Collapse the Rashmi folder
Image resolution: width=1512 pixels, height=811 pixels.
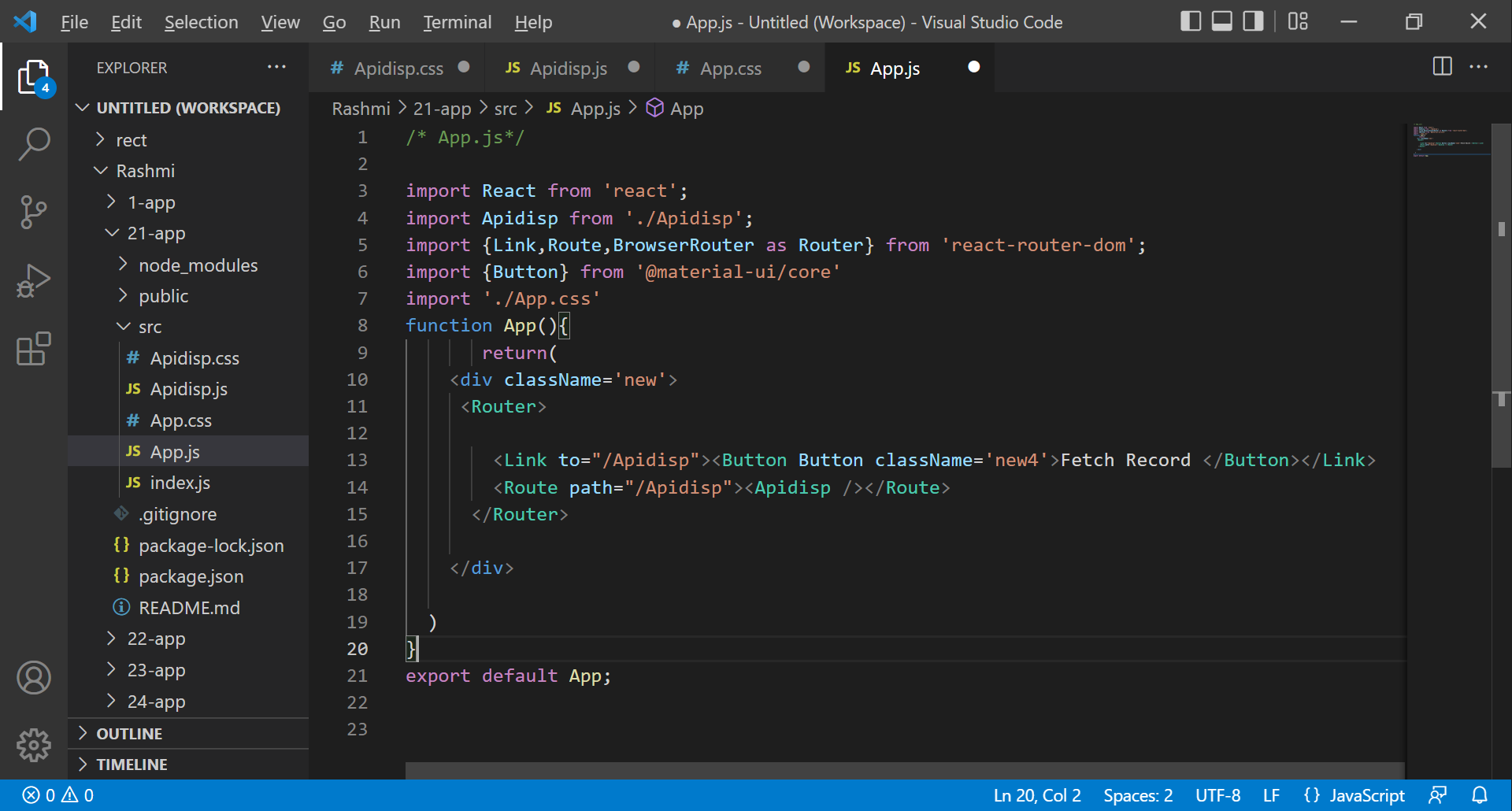(x=188, y=171)
